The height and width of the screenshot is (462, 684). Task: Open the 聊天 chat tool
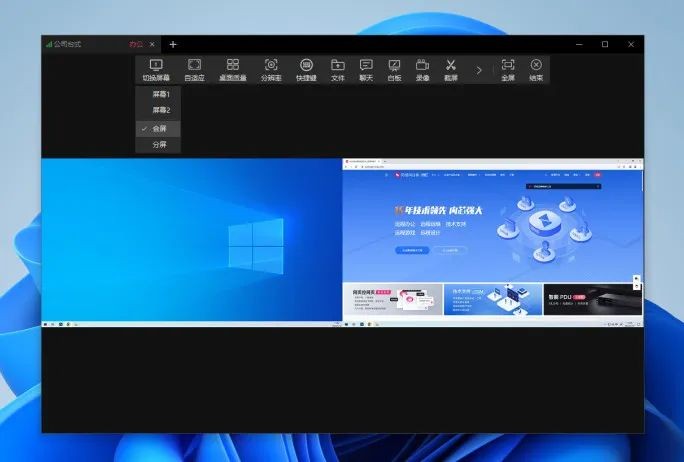point(366,70)
